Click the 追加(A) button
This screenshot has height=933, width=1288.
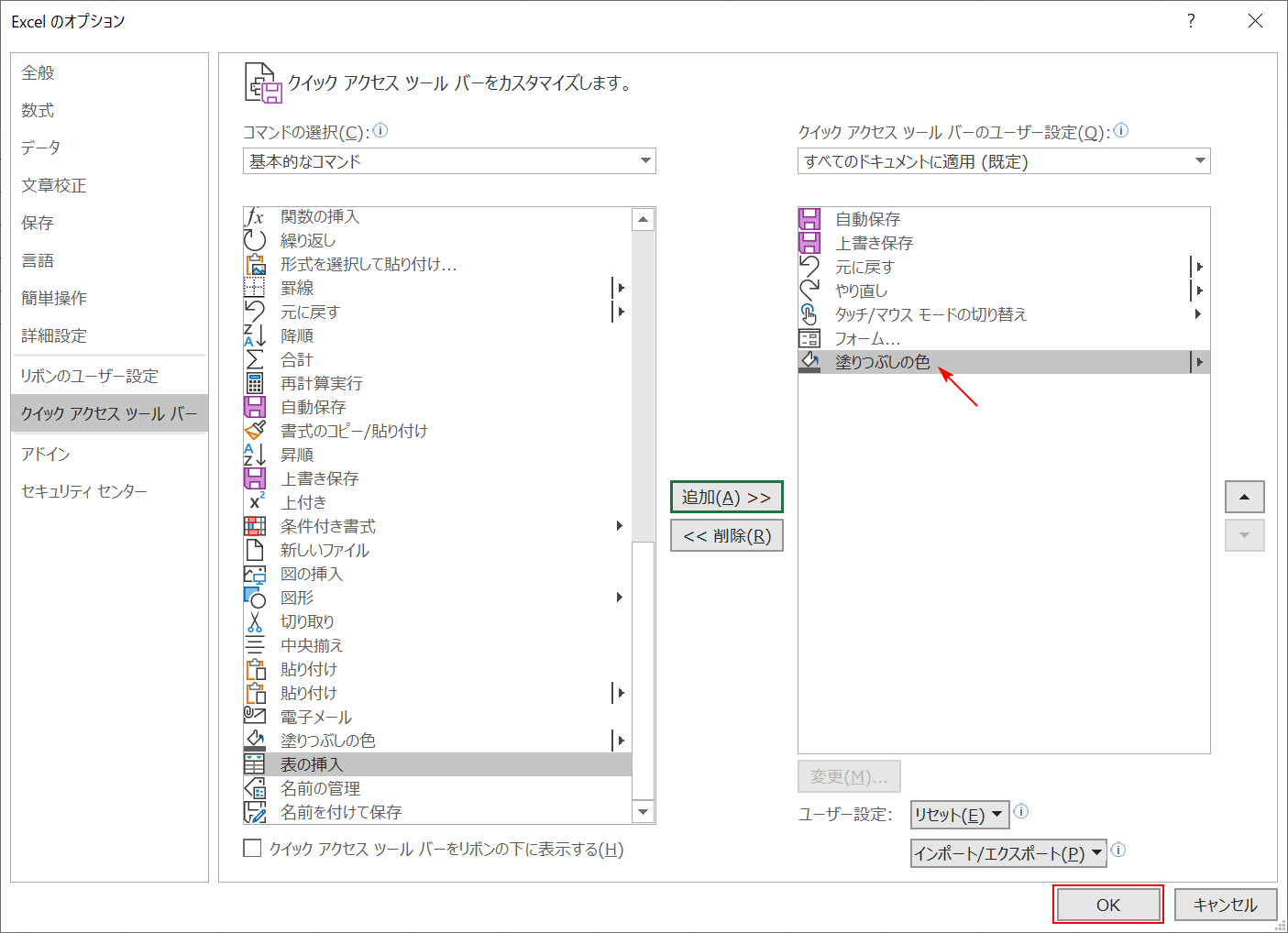(x=726, y=497)
